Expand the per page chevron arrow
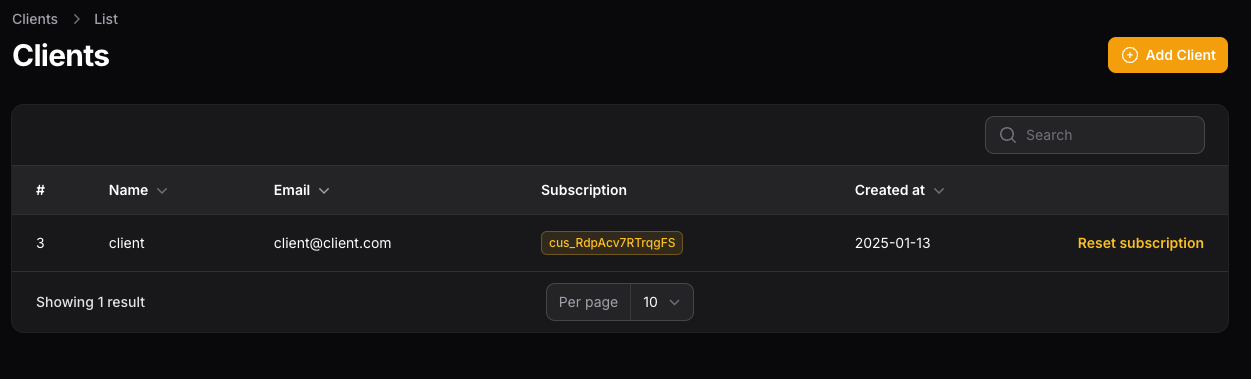 [x=674, y=302]
